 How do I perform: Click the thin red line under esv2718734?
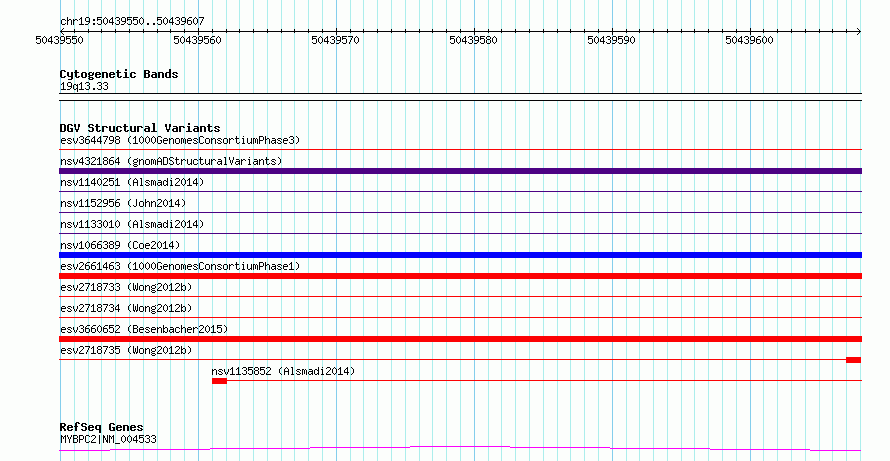[460, 317]
